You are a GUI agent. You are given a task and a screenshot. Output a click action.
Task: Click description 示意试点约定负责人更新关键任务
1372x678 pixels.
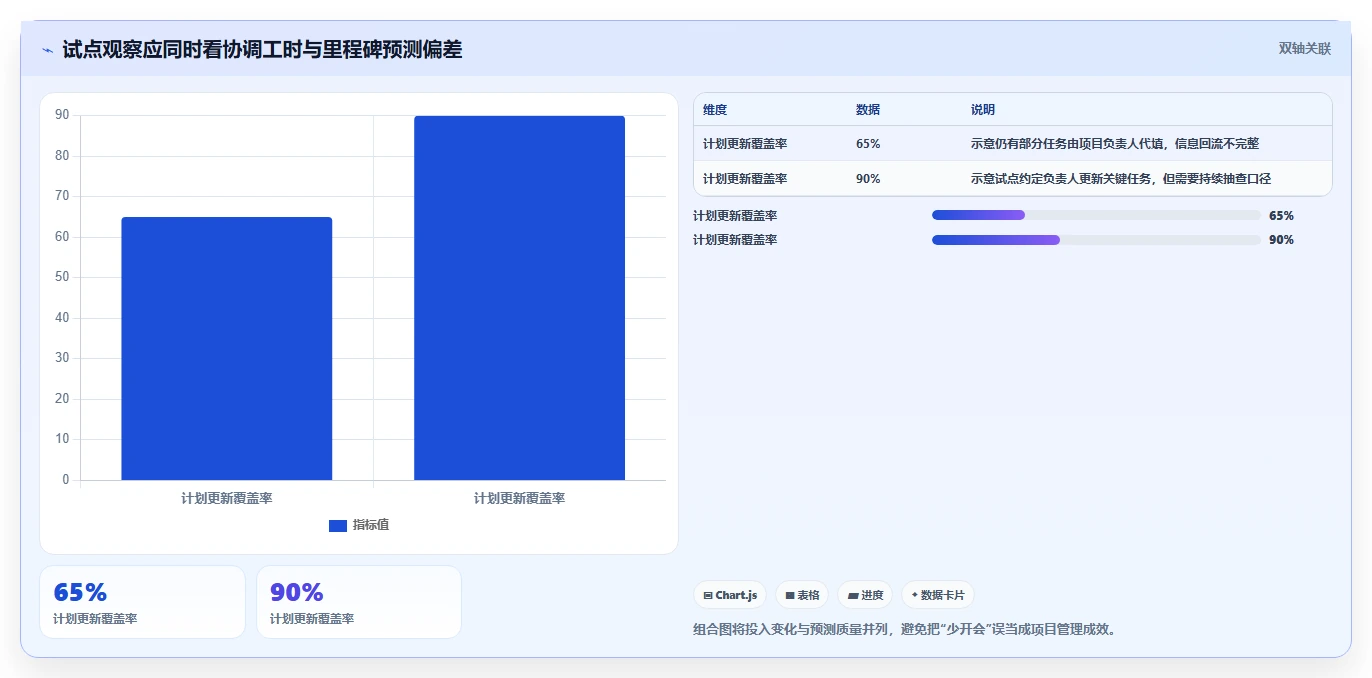click(1121, 179)
